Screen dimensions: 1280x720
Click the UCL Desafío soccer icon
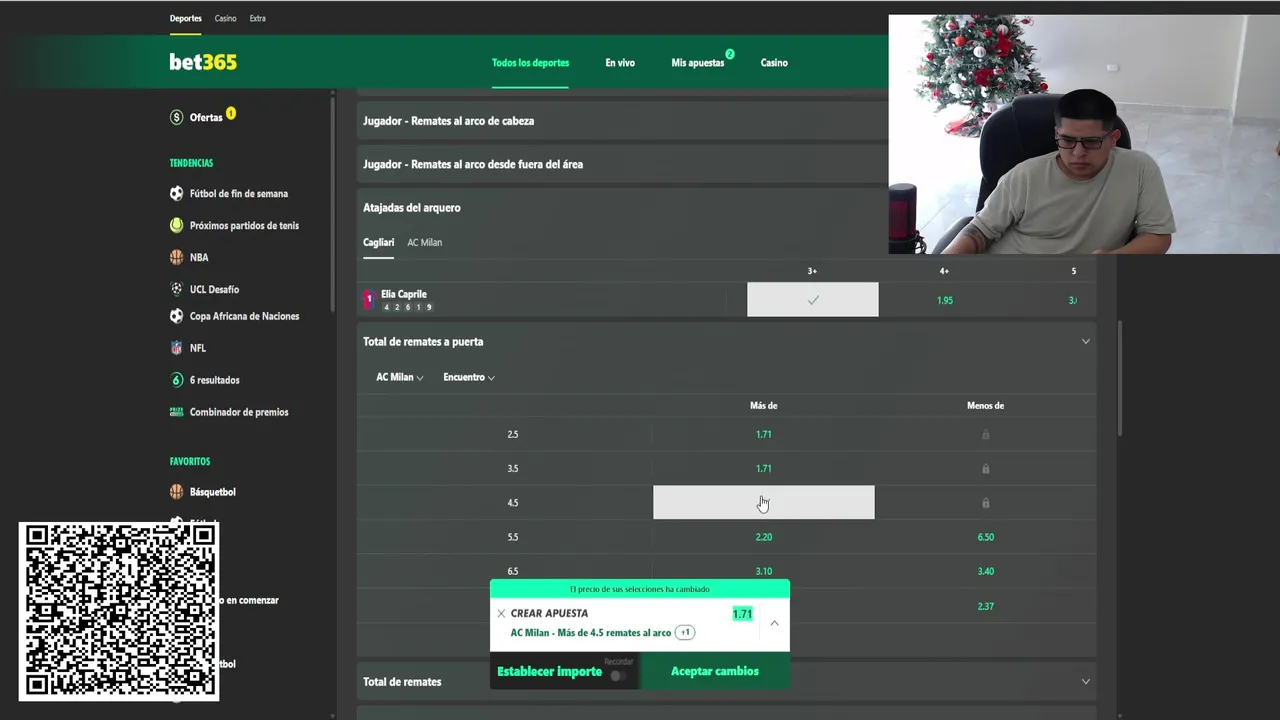(176, 289)
